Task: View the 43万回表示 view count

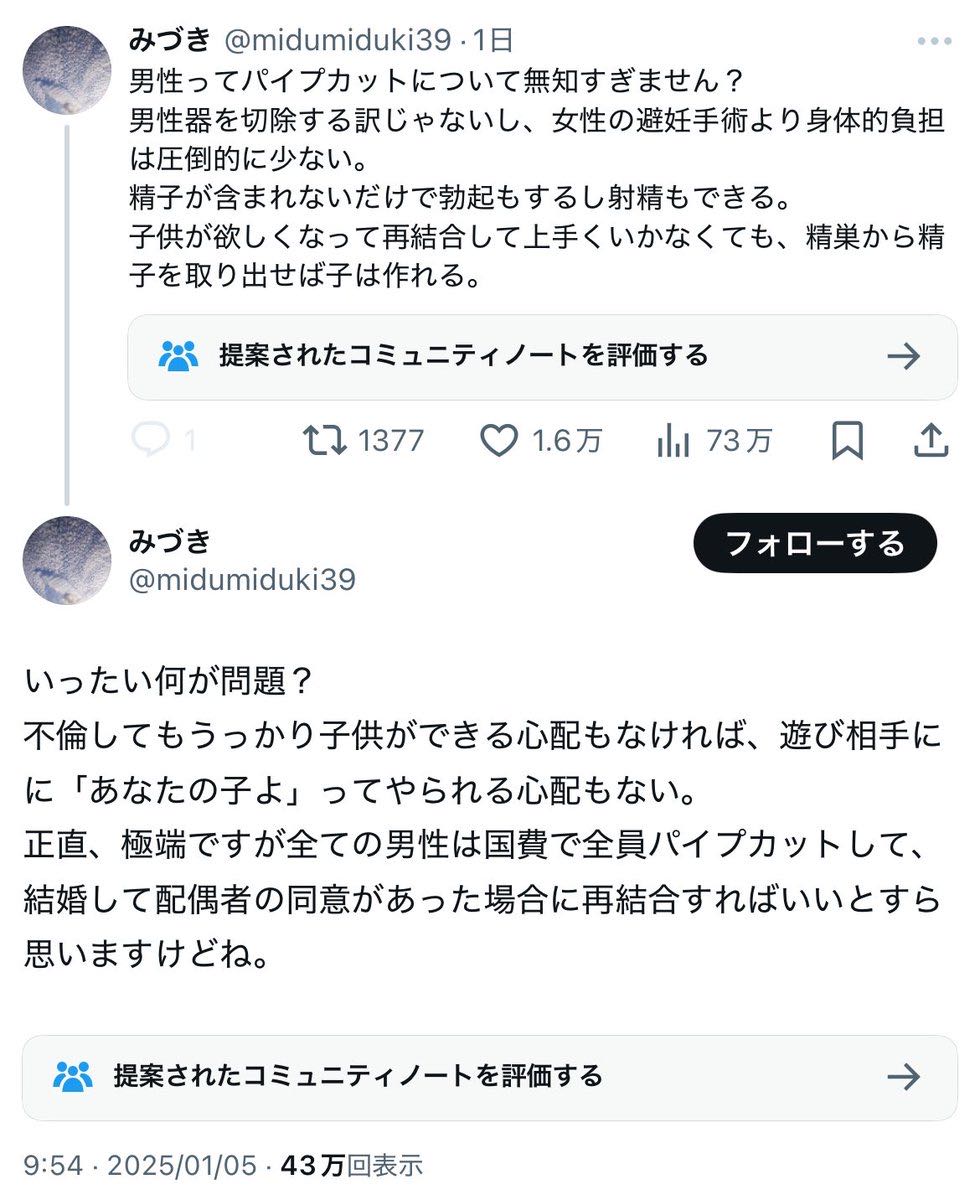Action: click(352, 1166)
